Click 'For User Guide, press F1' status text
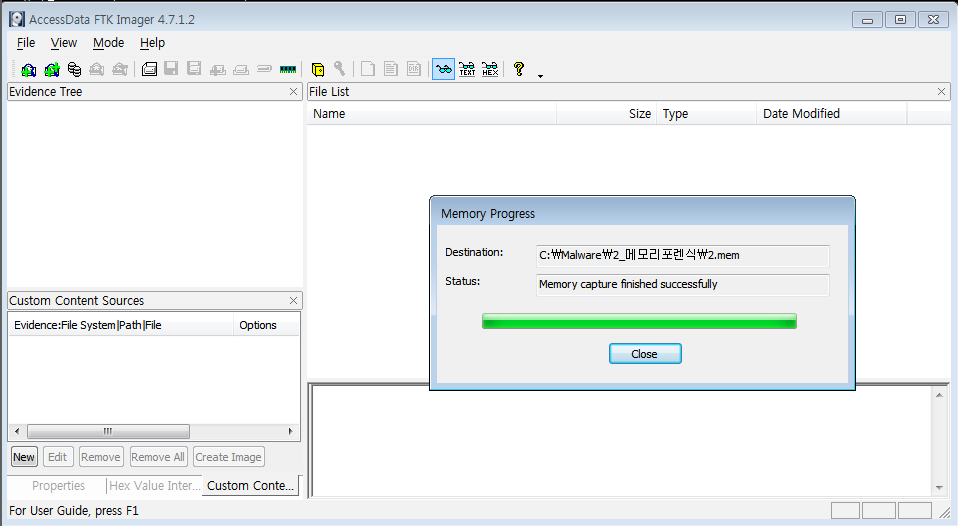 point(74,511)
